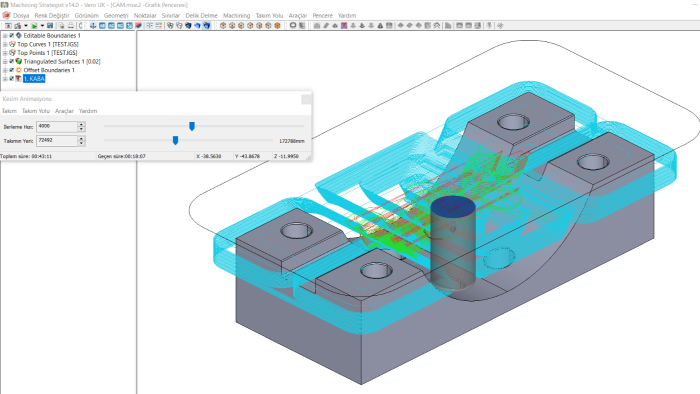700x394 pixels.
Task: Open the Görünüm menu
Action: [87, 15]
